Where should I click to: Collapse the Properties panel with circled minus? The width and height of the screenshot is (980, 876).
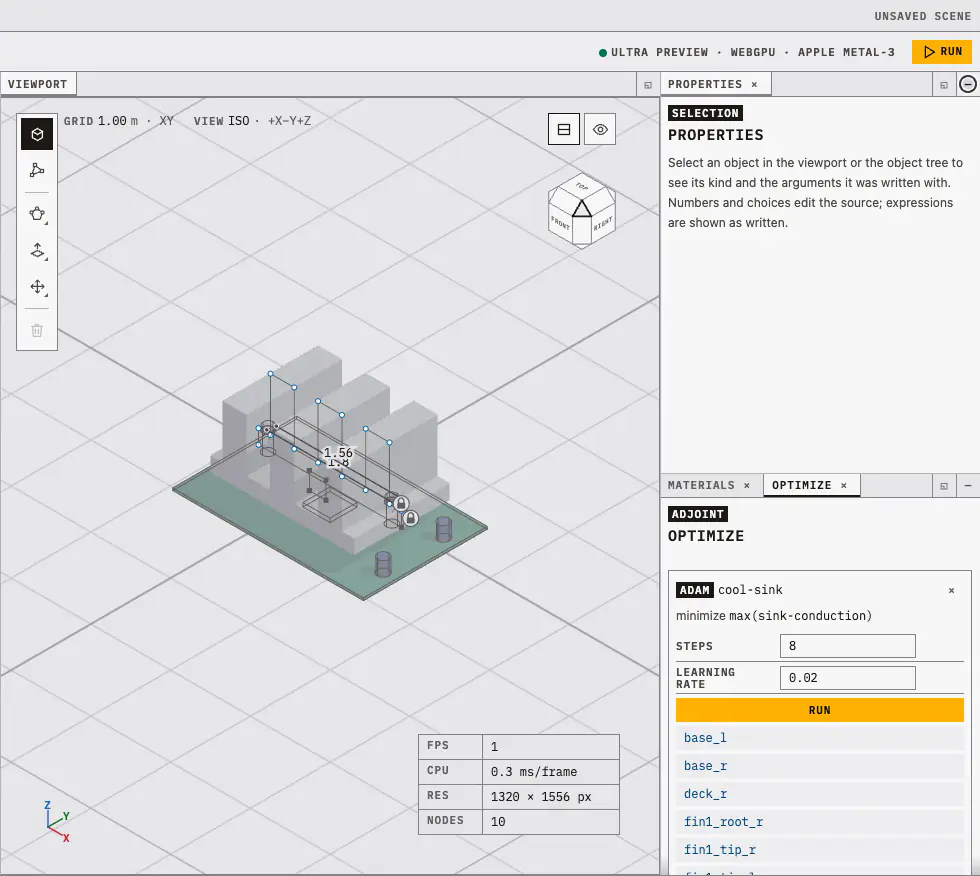tap(968, 84)
